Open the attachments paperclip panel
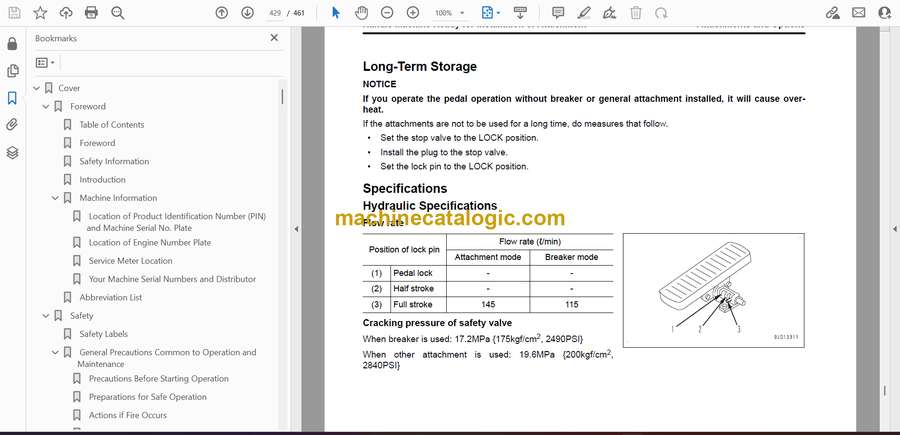Screen dimensions: 900x435 (13, 125)
